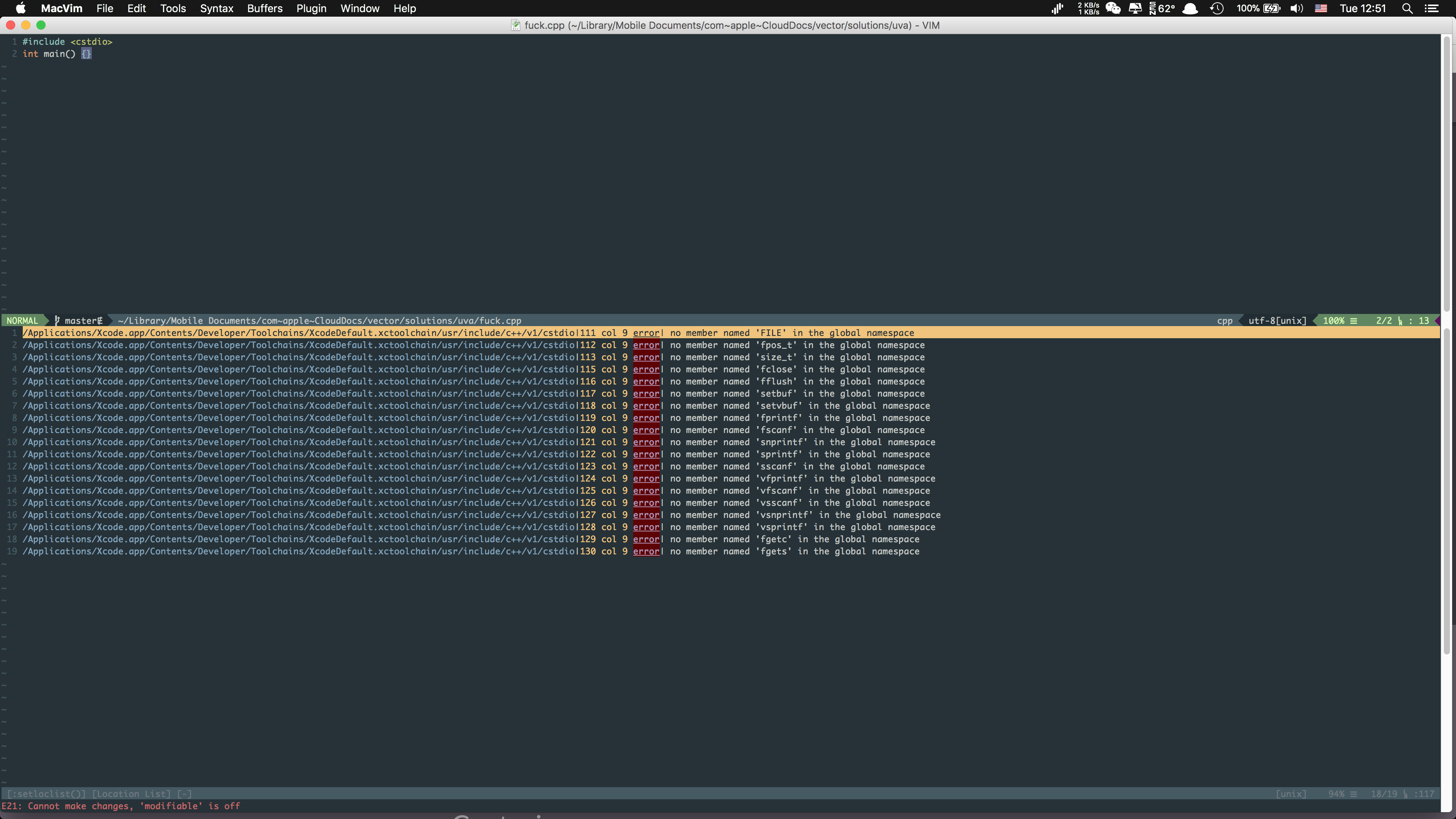Open the Notification Center list icon
Image resolution: width=1456 pixels, height=819 pixels.
(x=1432, y=8)
